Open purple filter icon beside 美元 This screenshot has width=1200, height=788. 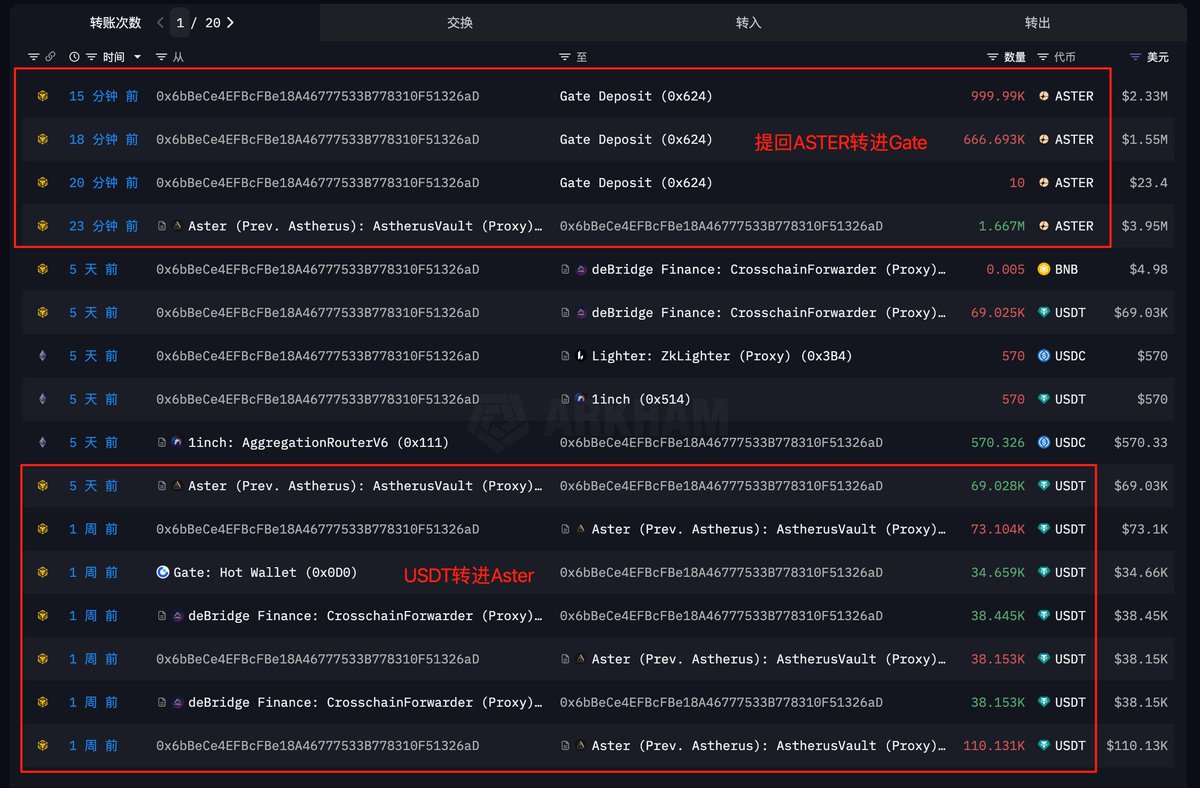tap(1135, 57)
